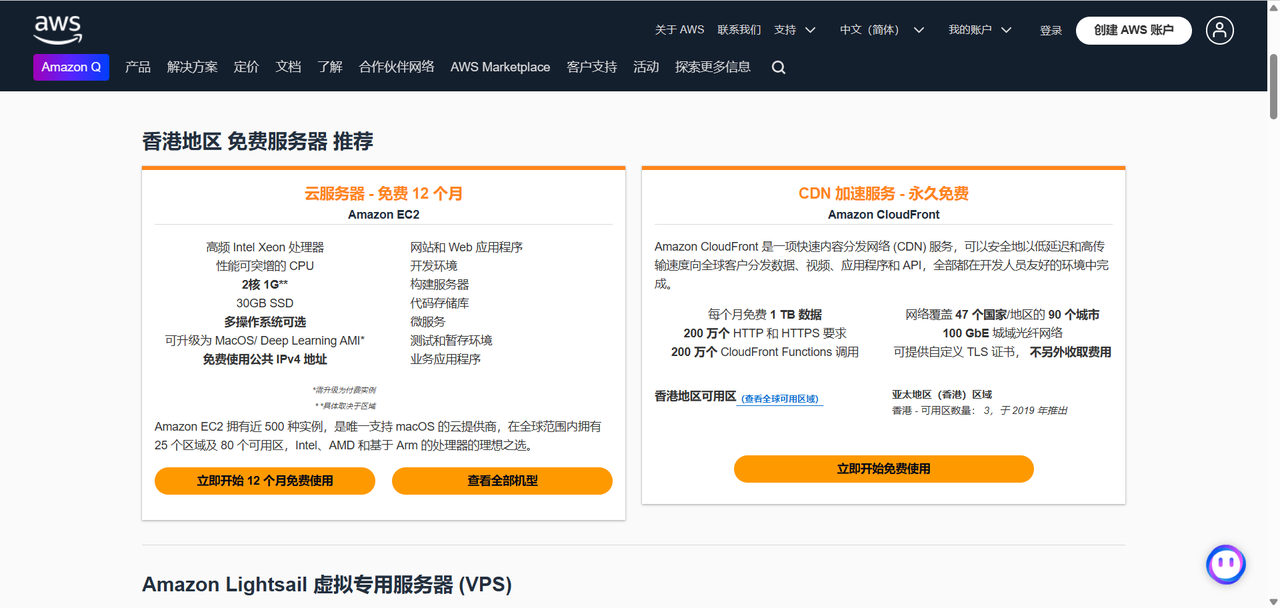The height and width of the screenshot is (608, 1280).
Task: Open the 产品 menu
Action: click(138, 67)
